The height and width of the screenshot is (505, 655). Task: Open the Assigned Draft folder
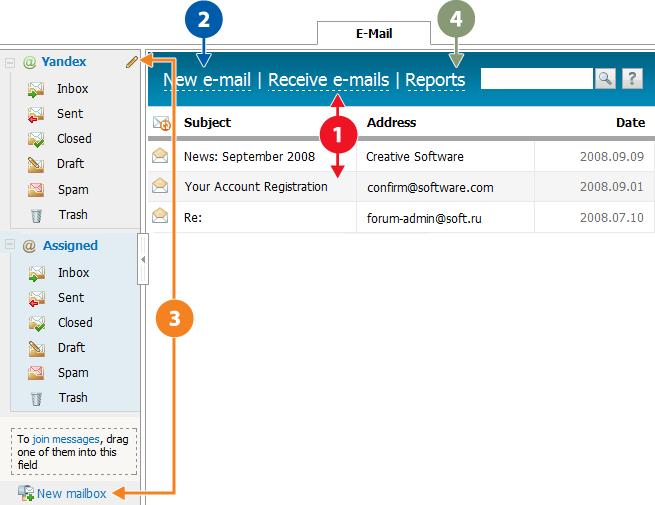tap(70, 347)
